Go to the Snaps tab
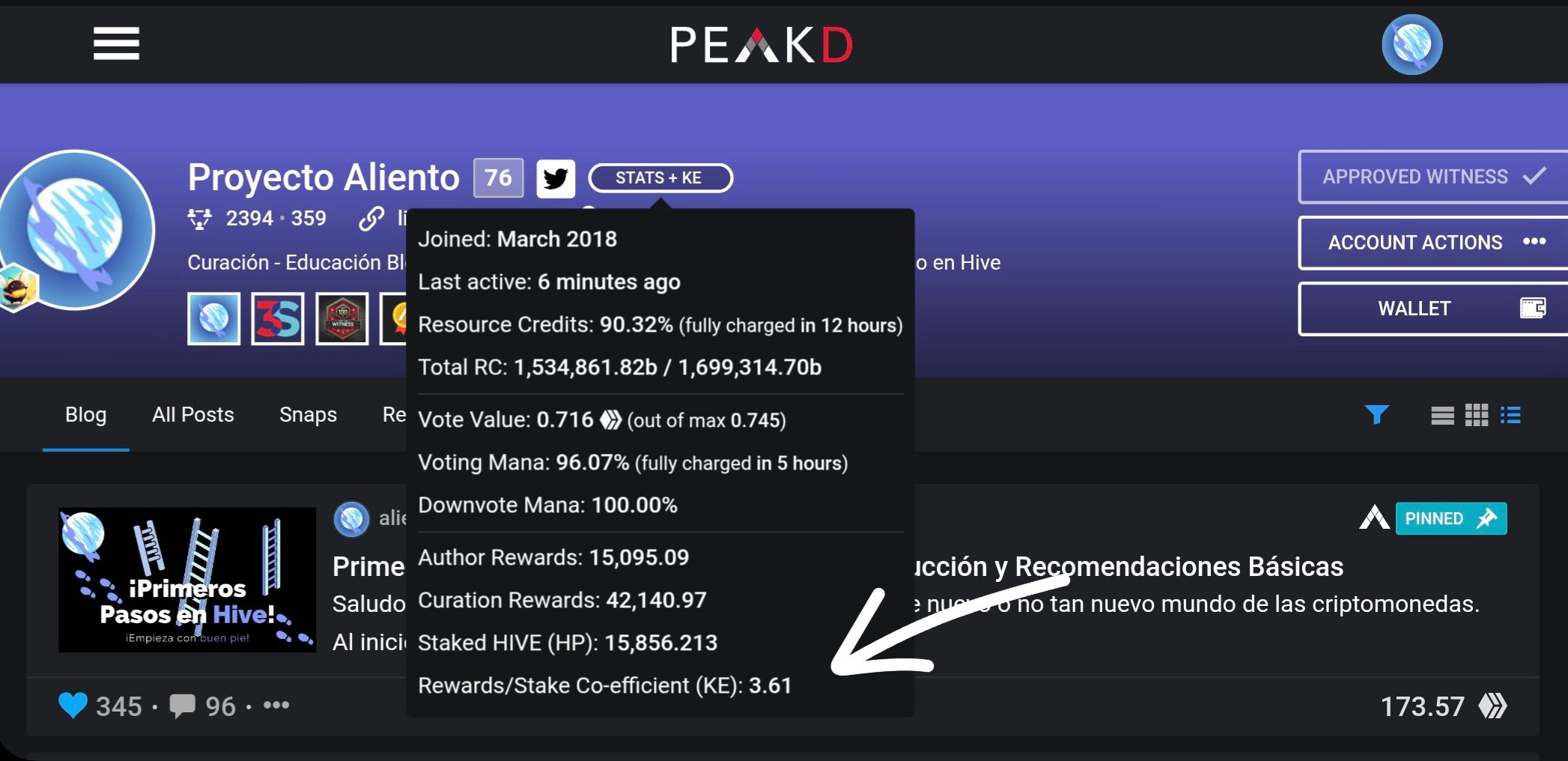Image resolution: width=1568 pixels, height=761 pixels. tap(308, 414)
